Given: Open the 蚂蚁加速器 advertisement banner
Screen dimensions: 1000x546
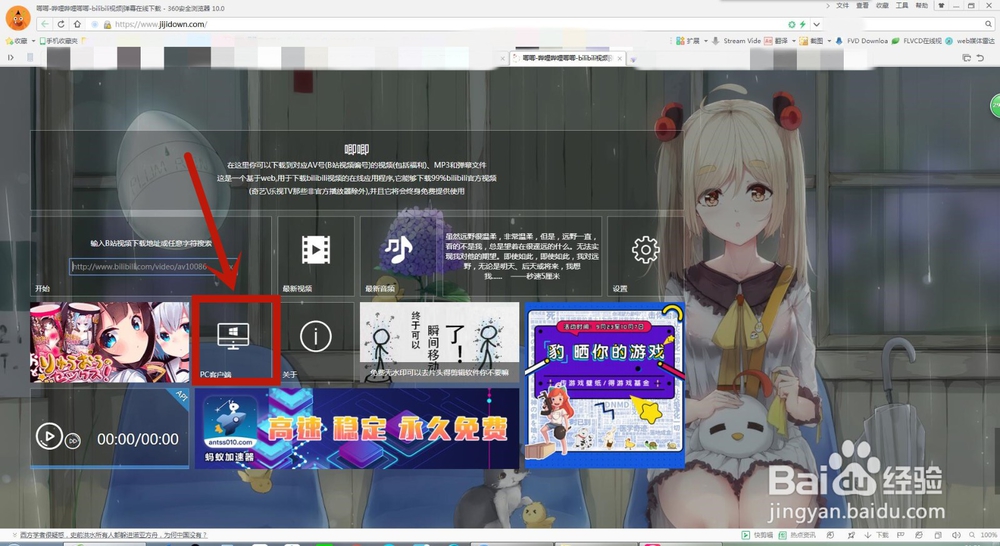Looking at the screenshot, I should tap(357, 429).
